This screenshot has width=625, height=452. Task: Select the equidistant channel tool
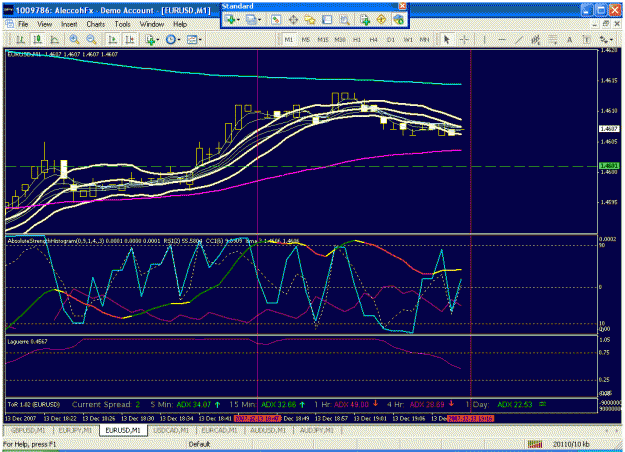(x=535, y=39)
